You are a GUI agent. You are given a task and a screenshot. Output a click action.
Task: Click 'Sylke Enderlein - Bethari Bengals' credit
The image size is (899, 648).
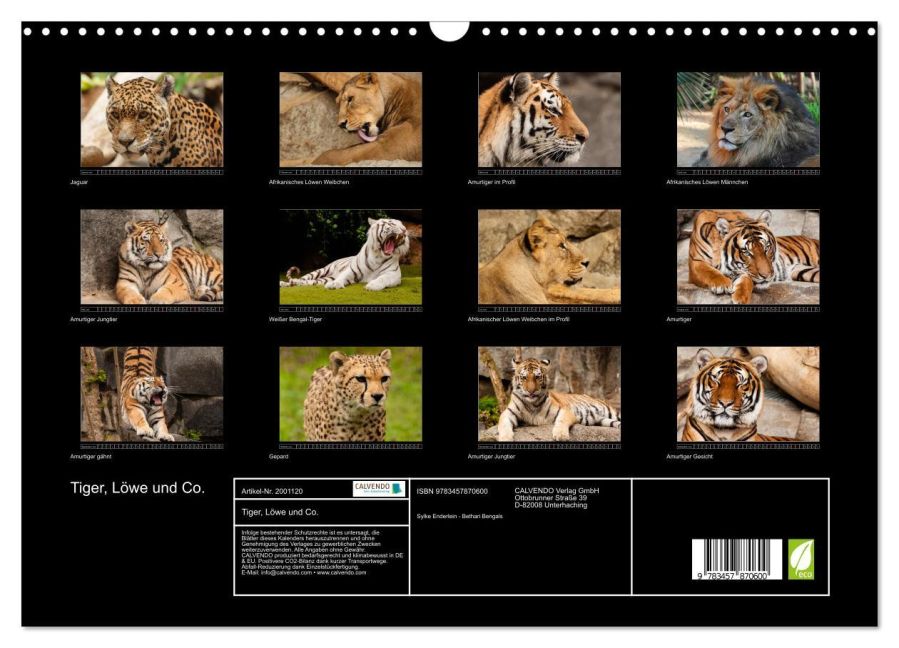tap(460, 516)
